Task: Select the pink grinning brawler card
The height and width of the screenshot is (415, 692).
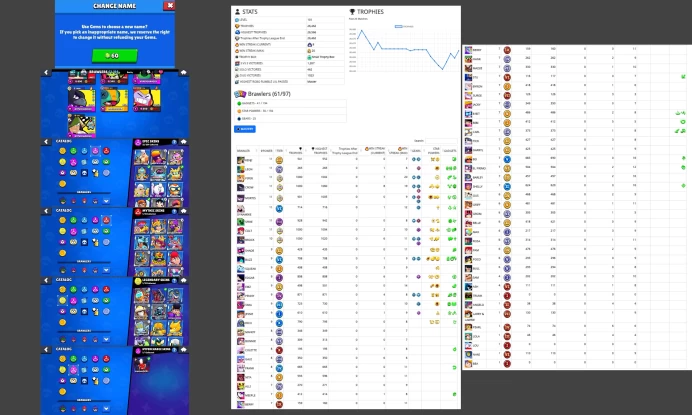Action: tap(147, 99)
